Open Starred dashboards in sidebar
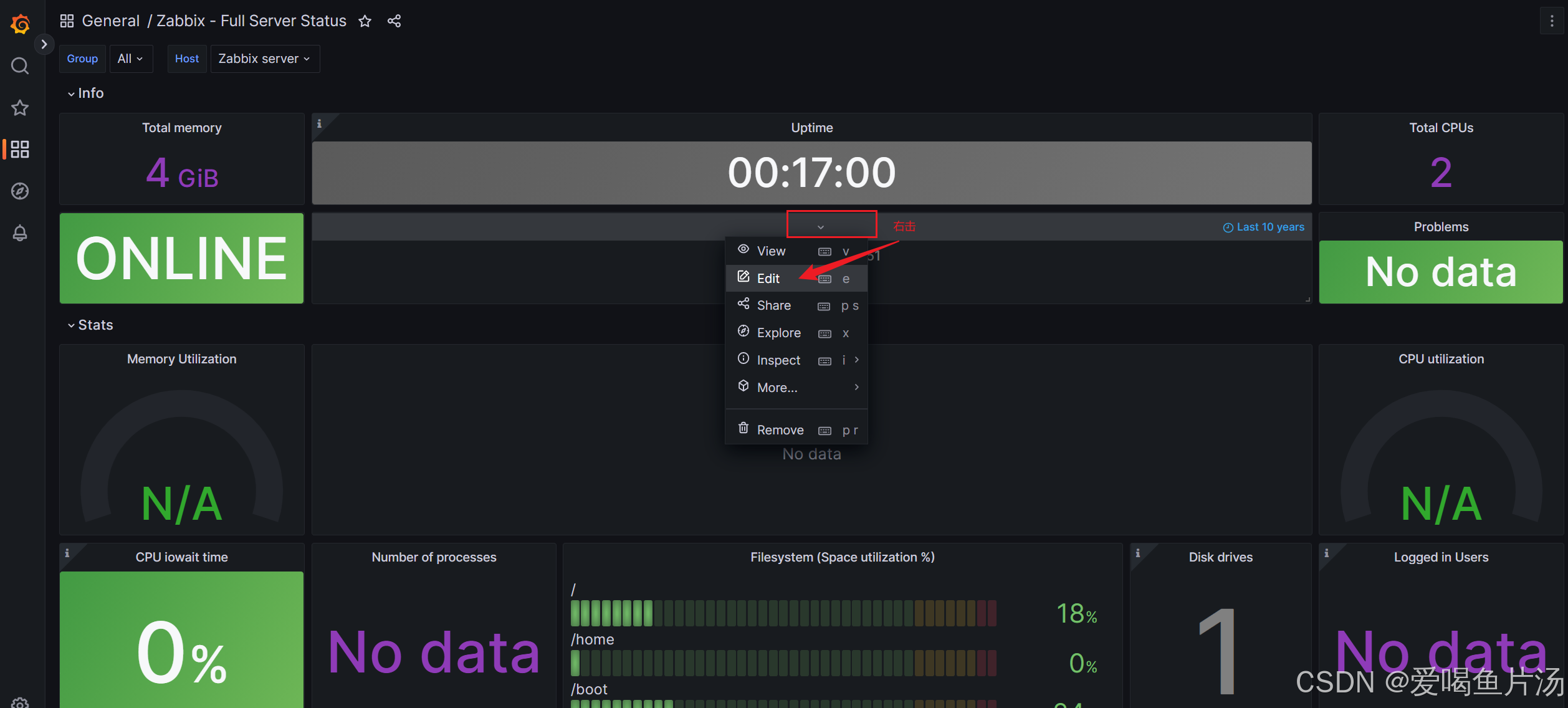The width and height of the screenshot is (1568, 708). point(20,108)
